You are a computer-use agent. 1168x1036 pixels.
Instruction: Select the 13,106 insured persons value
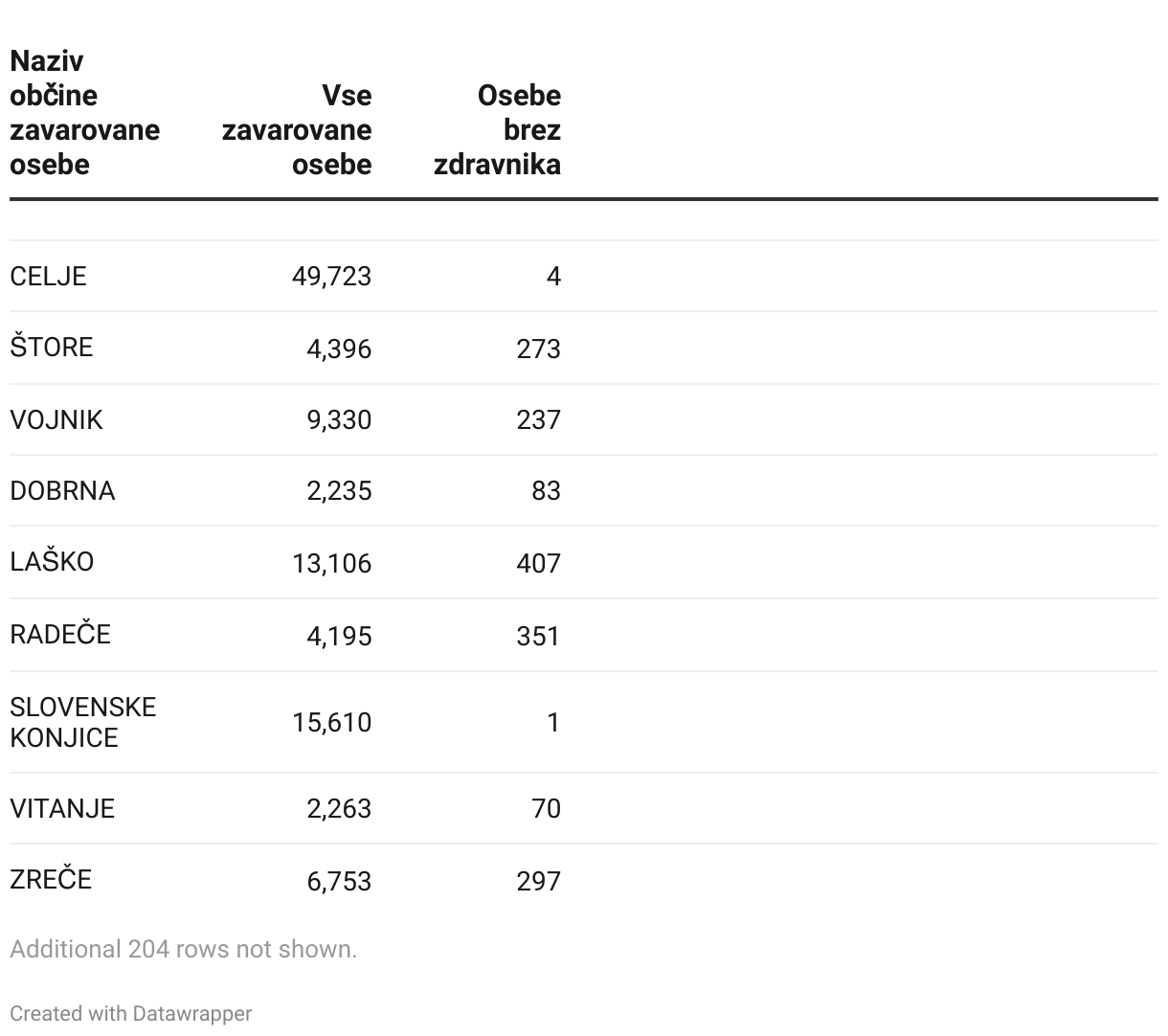pyautogui.click(x=331, y=563)
